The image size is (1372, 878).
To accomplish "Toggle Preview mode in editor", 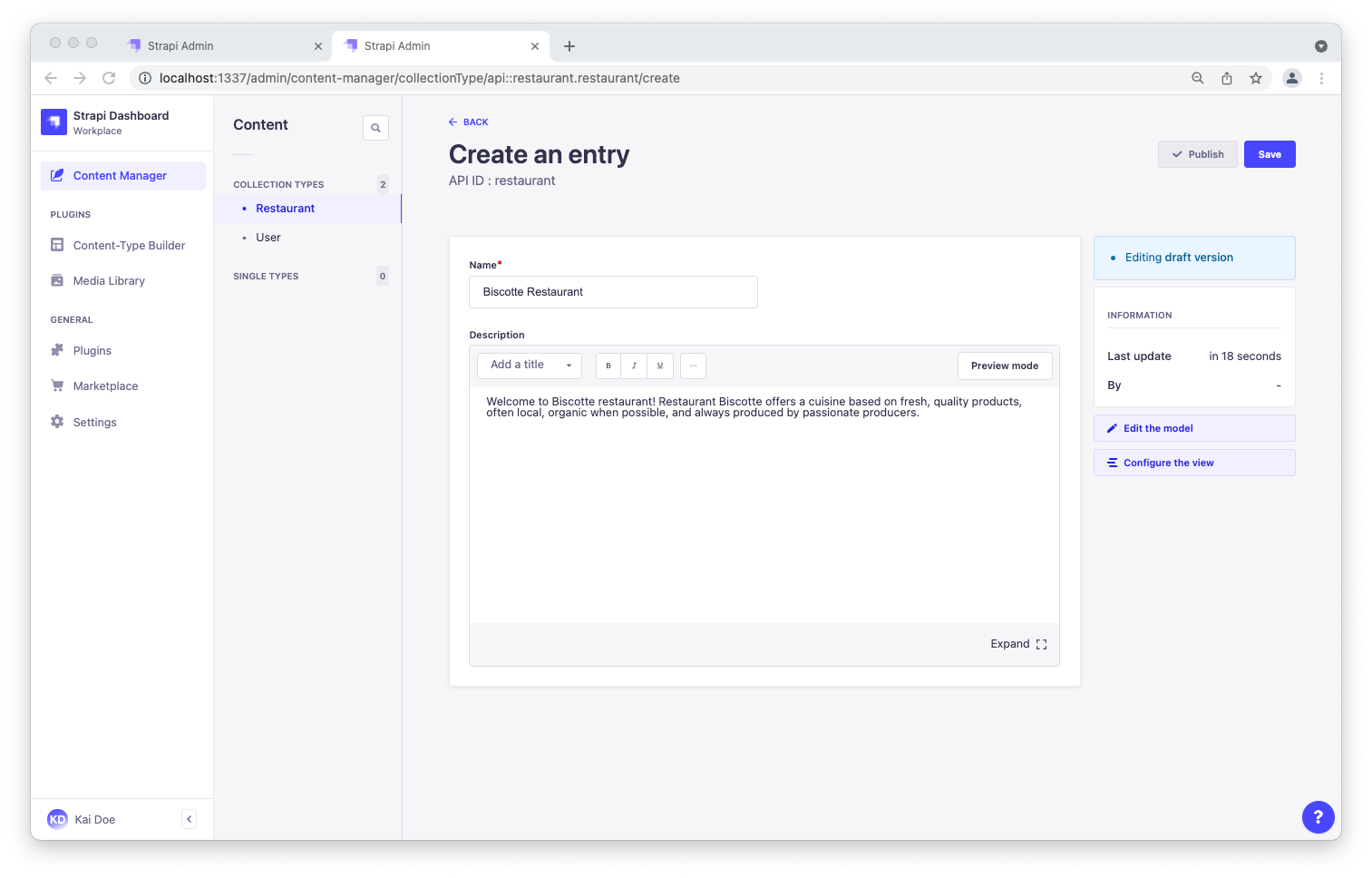I will click(x=1004, y=366).
